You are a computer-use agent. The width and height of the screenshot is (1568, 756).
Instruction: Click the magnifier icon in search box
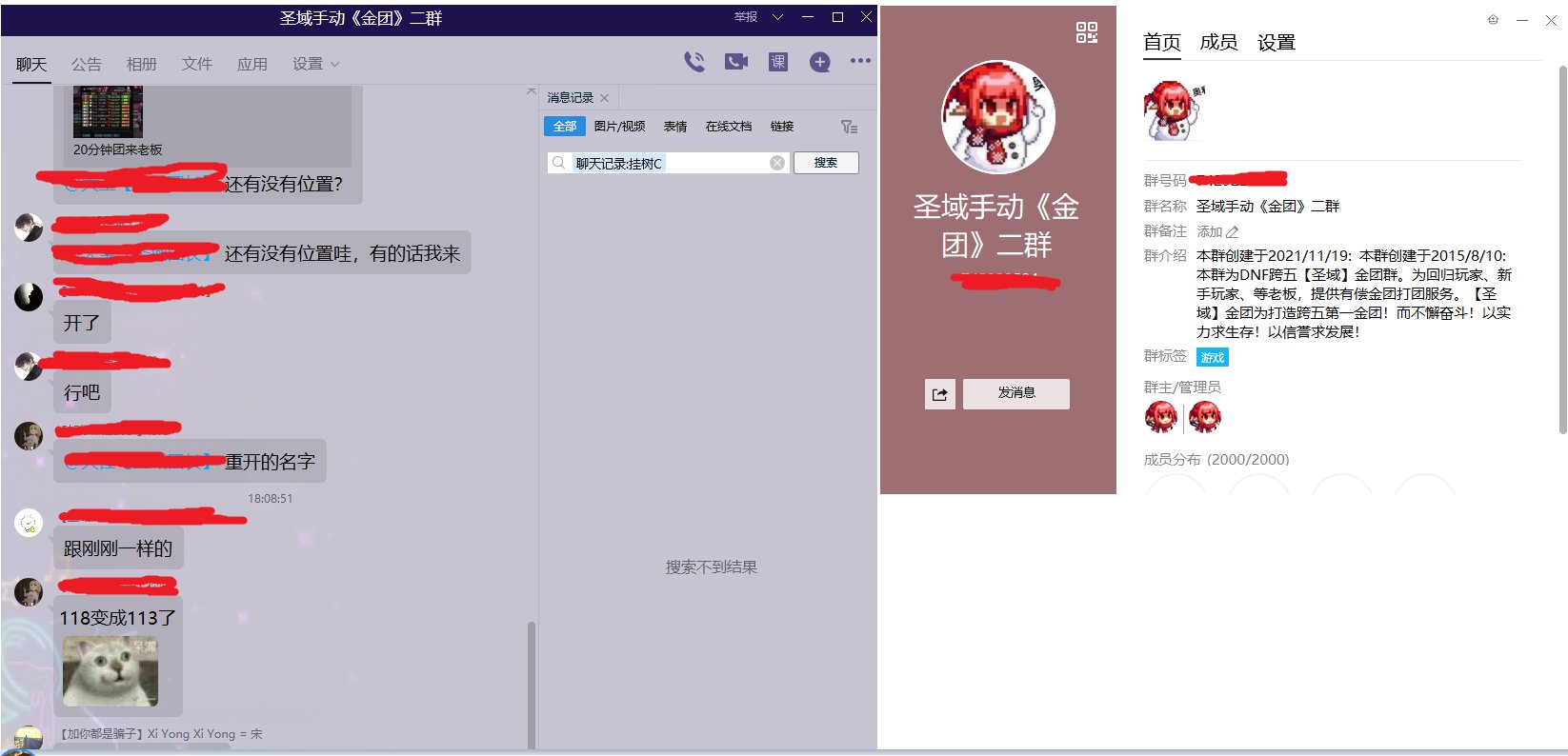point(559,163)
